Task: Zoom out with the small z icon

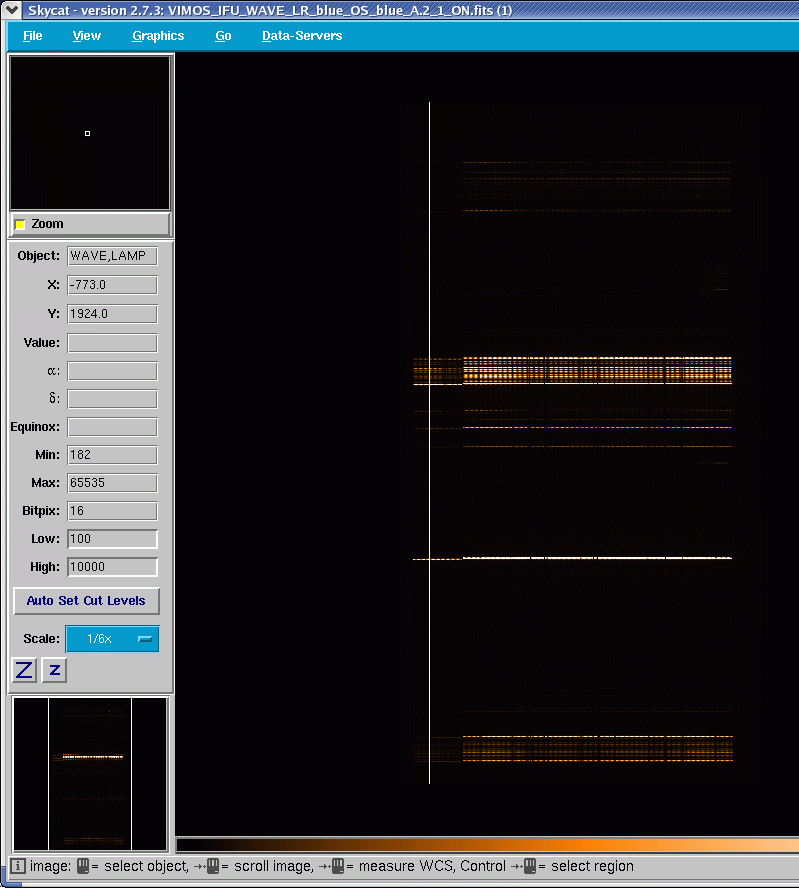Action: [54, 671]
